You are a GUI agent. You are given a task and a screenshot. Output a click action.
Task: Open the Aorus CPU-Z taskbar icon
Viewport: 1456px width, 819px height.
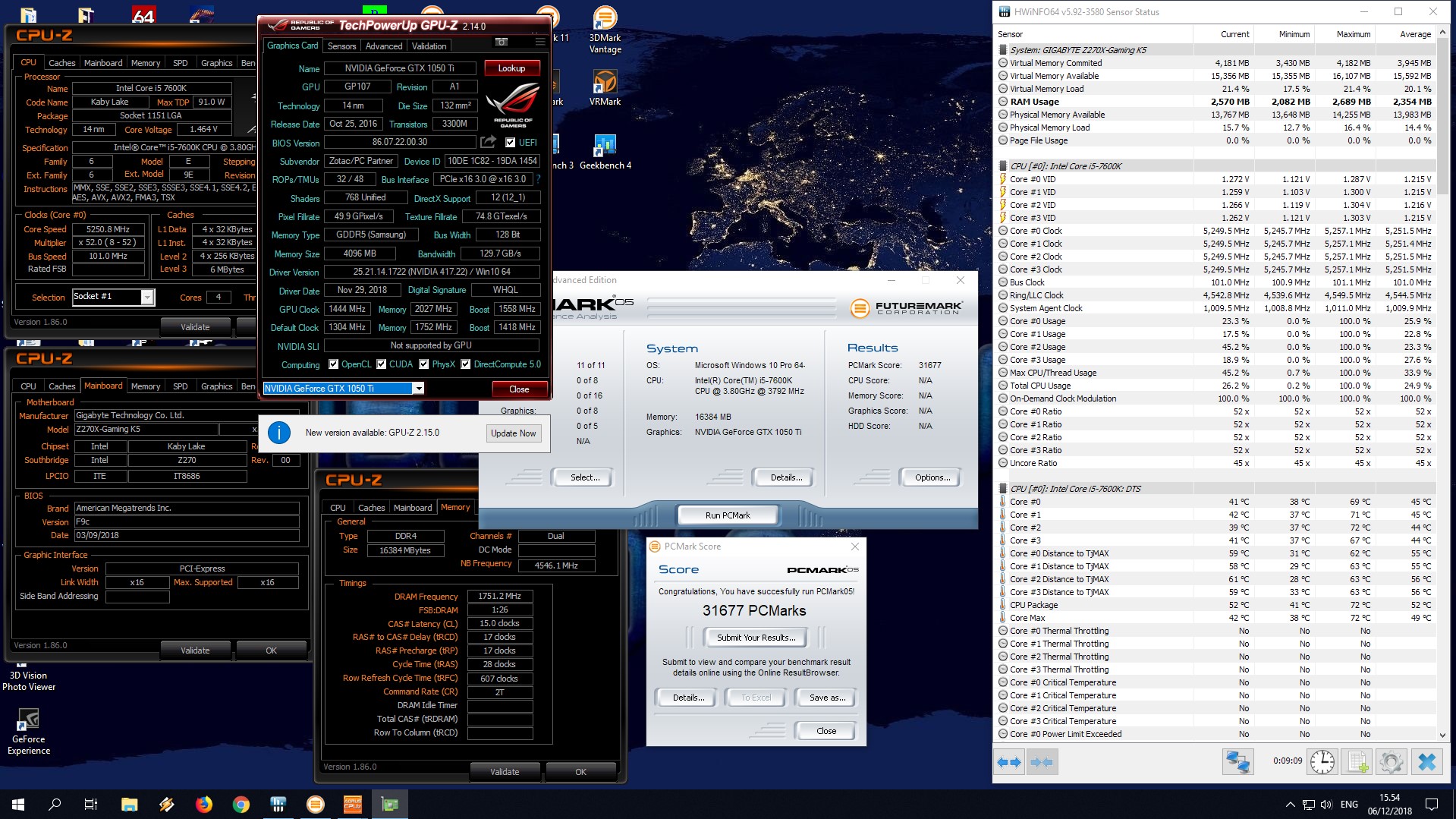click(x=353, y=804)
